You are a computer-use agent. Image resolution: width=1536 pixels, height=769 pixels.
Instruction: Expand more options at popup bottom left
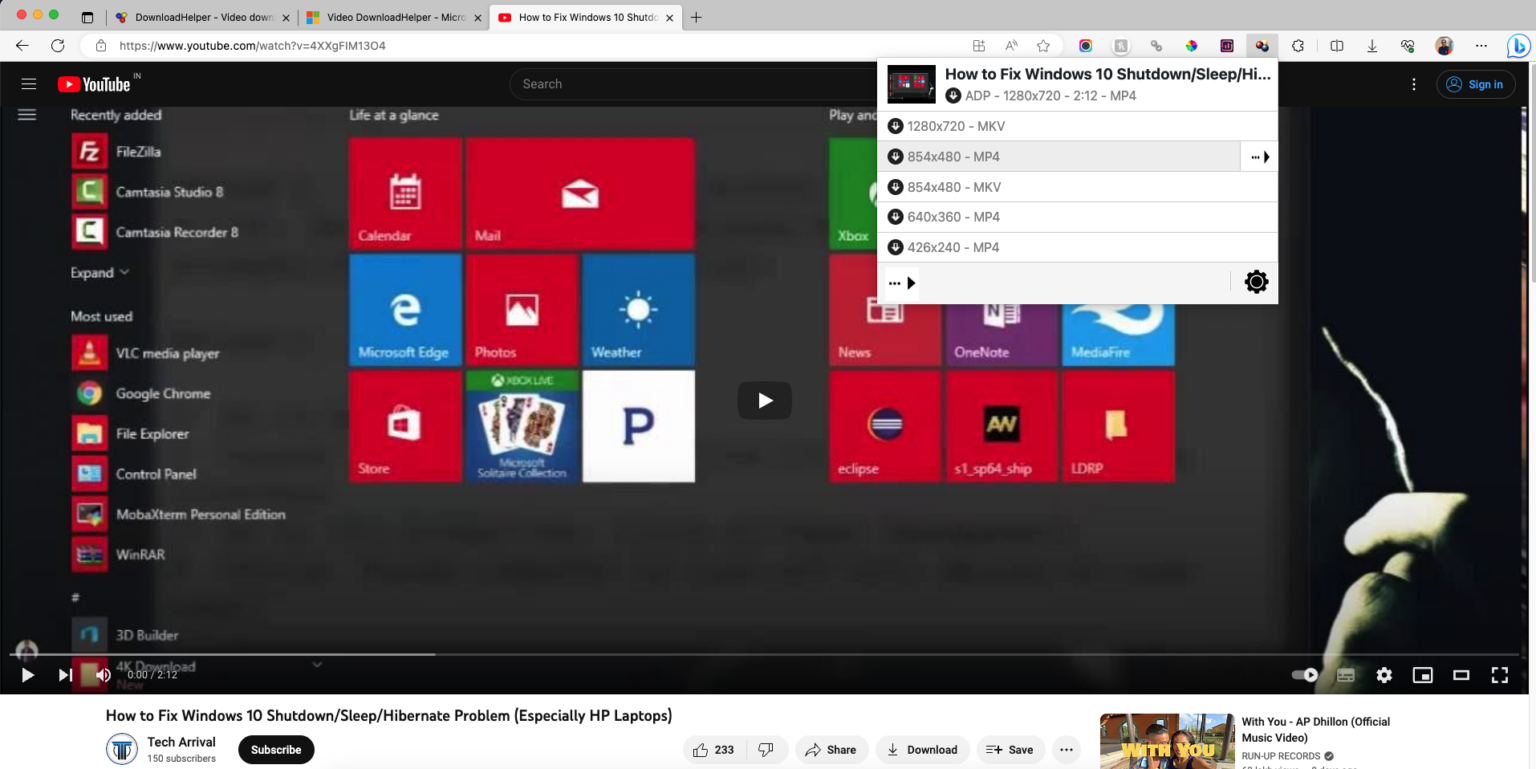[x=901, y=283]
